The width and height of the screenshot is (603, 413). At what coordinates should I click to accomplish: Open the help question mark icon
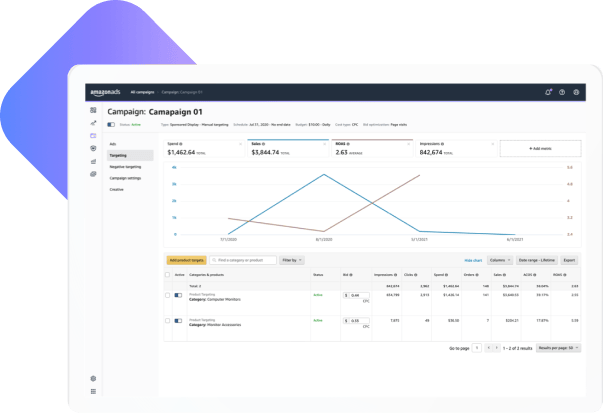(x=562, y=92)
